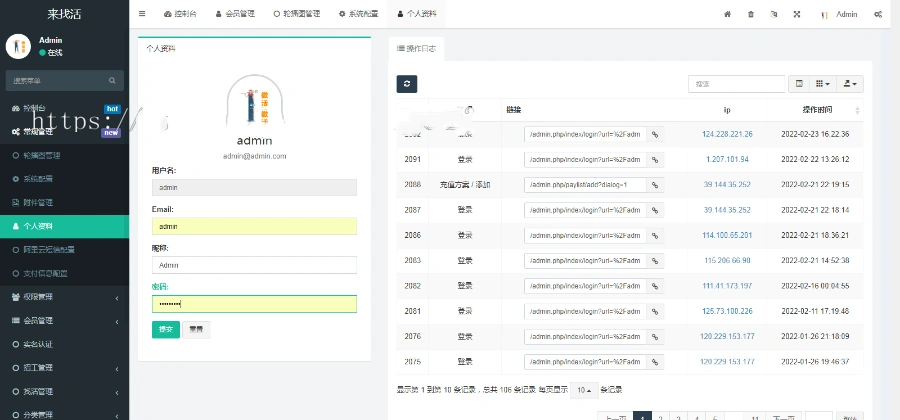Open the records-per-page dropdown showing 10

[x=585, y=389]
